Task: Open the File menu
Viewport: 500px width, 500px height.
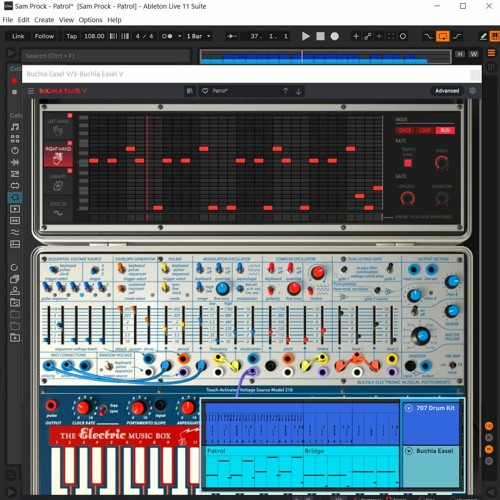Action: coord(7,20)
